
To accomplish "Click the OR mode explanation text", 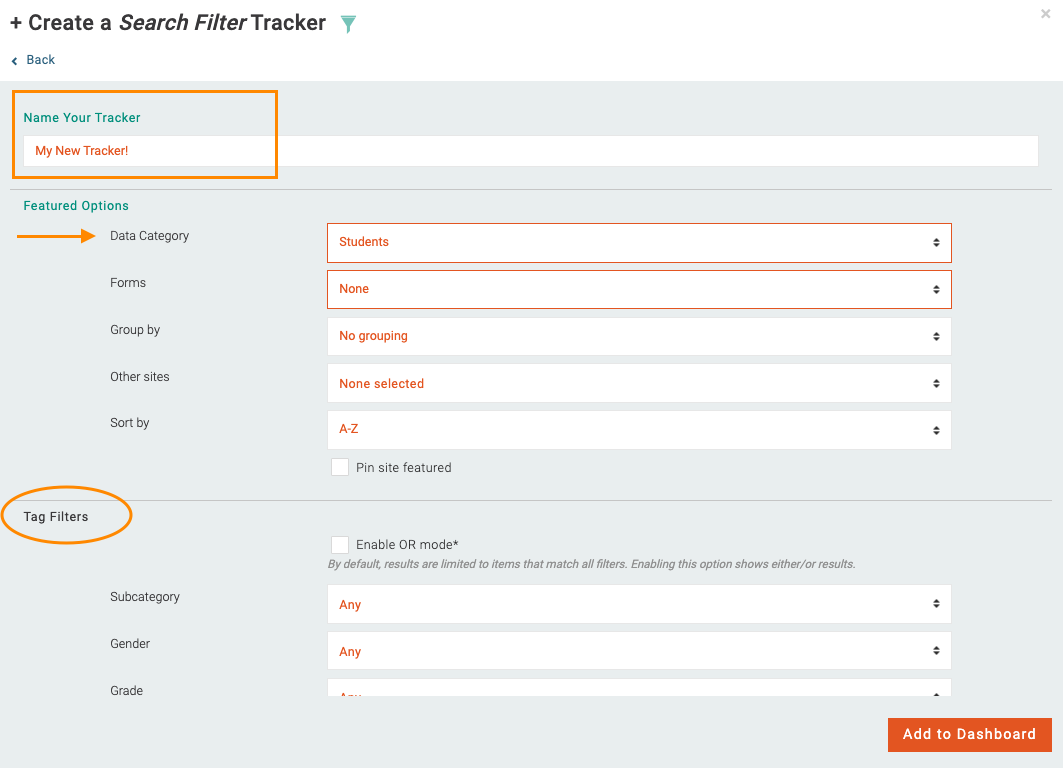I will (x=592, y=564).
